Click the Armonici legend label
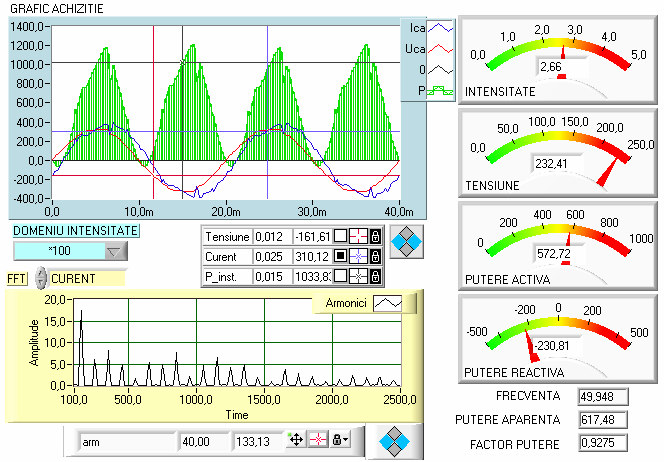 (x=346, y=303)
